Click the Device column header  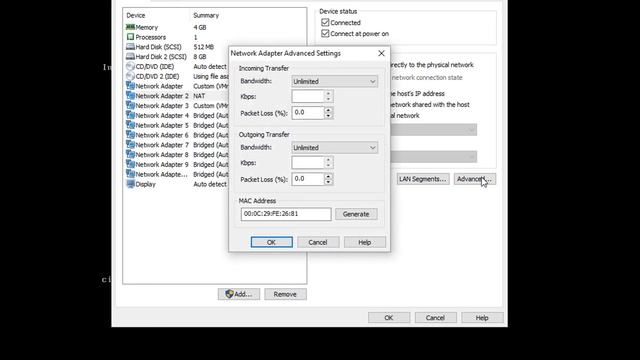point(136,15)
